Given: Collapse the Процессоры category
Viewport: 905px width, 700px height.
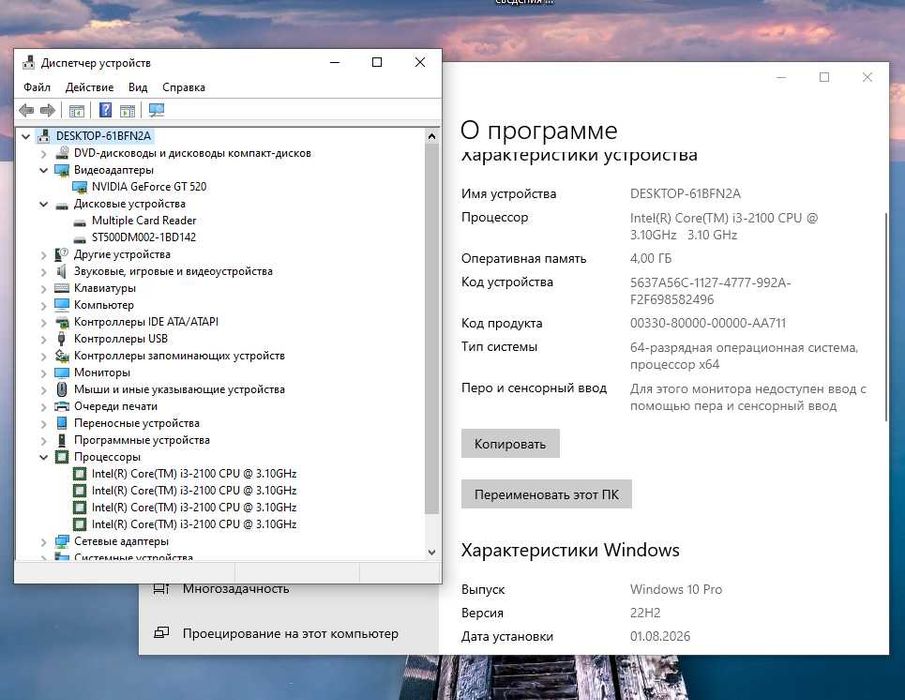Looking at the screenshot, I should click(44, 457).
